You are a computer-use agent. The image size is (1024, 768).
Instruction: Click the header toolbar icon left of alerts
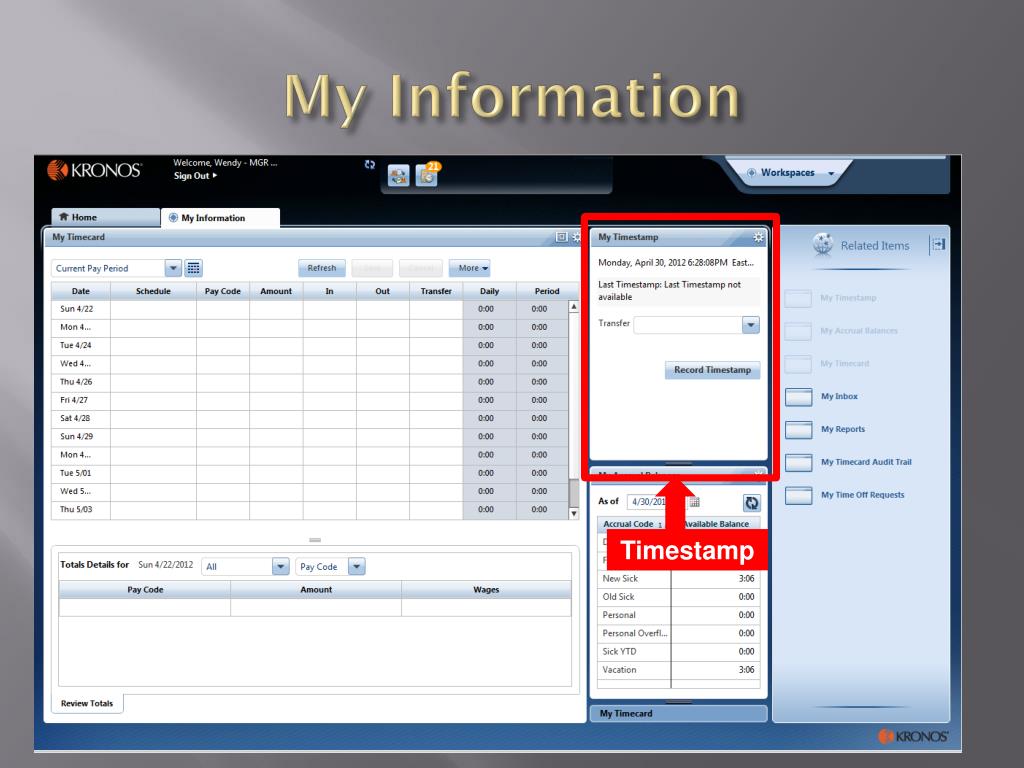pyautogui.click(x=398, y=175)
